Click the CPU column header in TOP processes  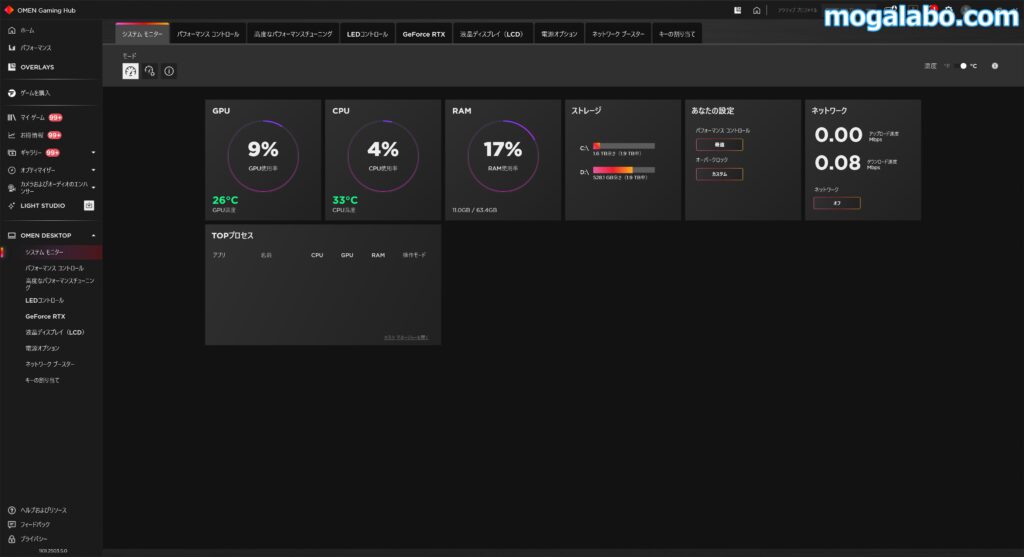(317, 255)
